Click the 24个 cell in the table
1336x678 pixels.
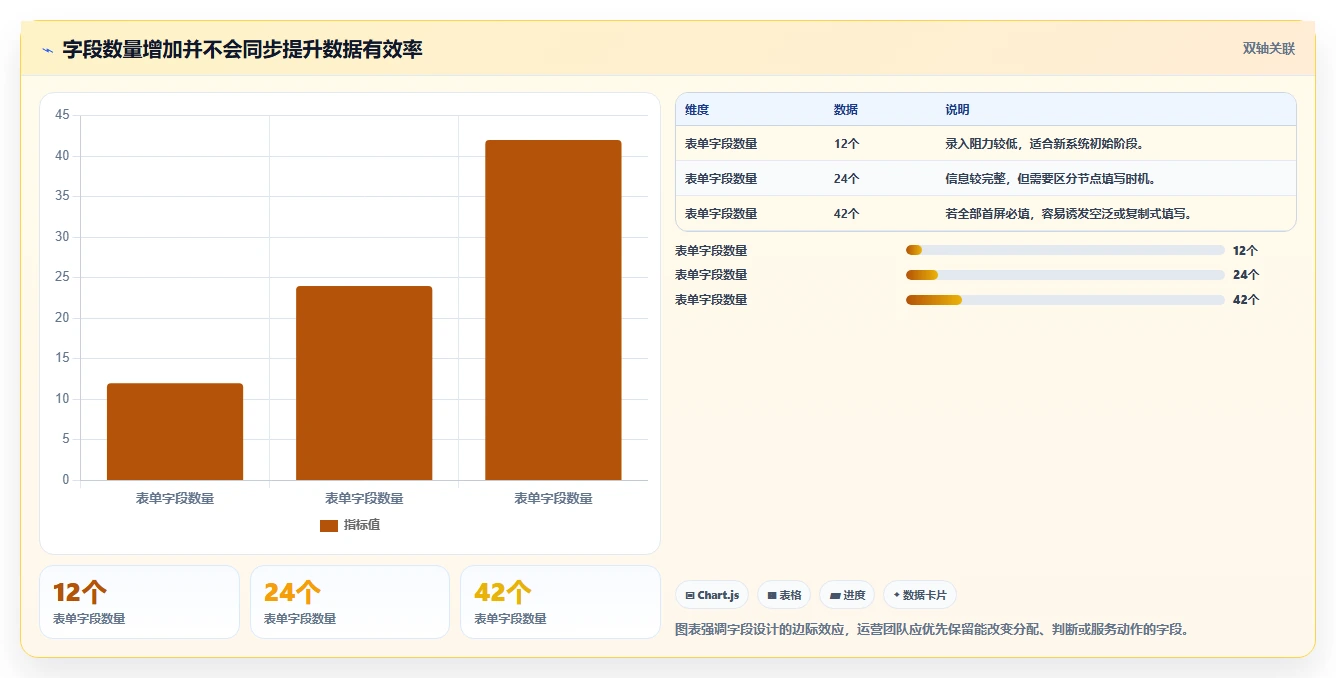(x=846, y=179)
